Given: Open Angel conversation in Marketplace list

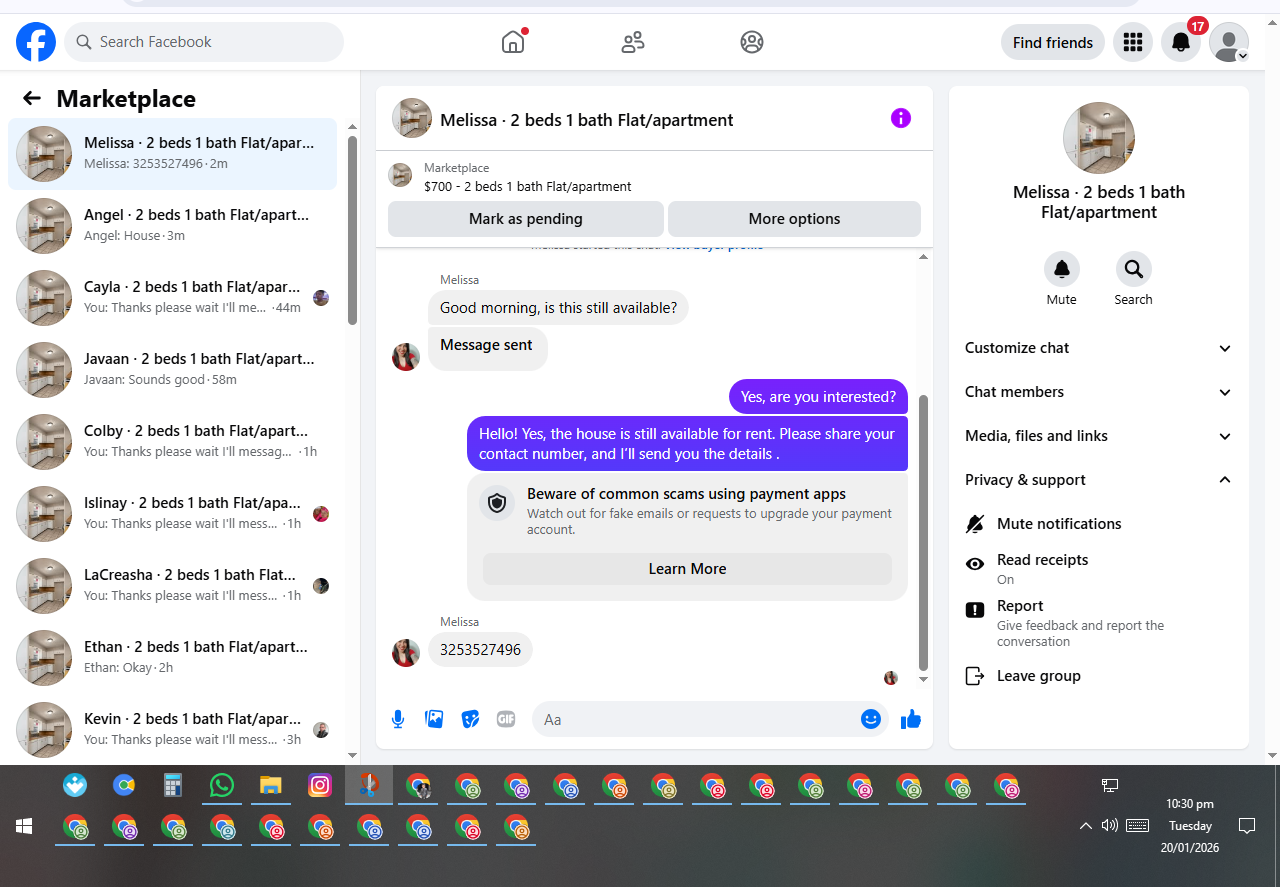Looking at the screenshot, I should tap(172, 226).
